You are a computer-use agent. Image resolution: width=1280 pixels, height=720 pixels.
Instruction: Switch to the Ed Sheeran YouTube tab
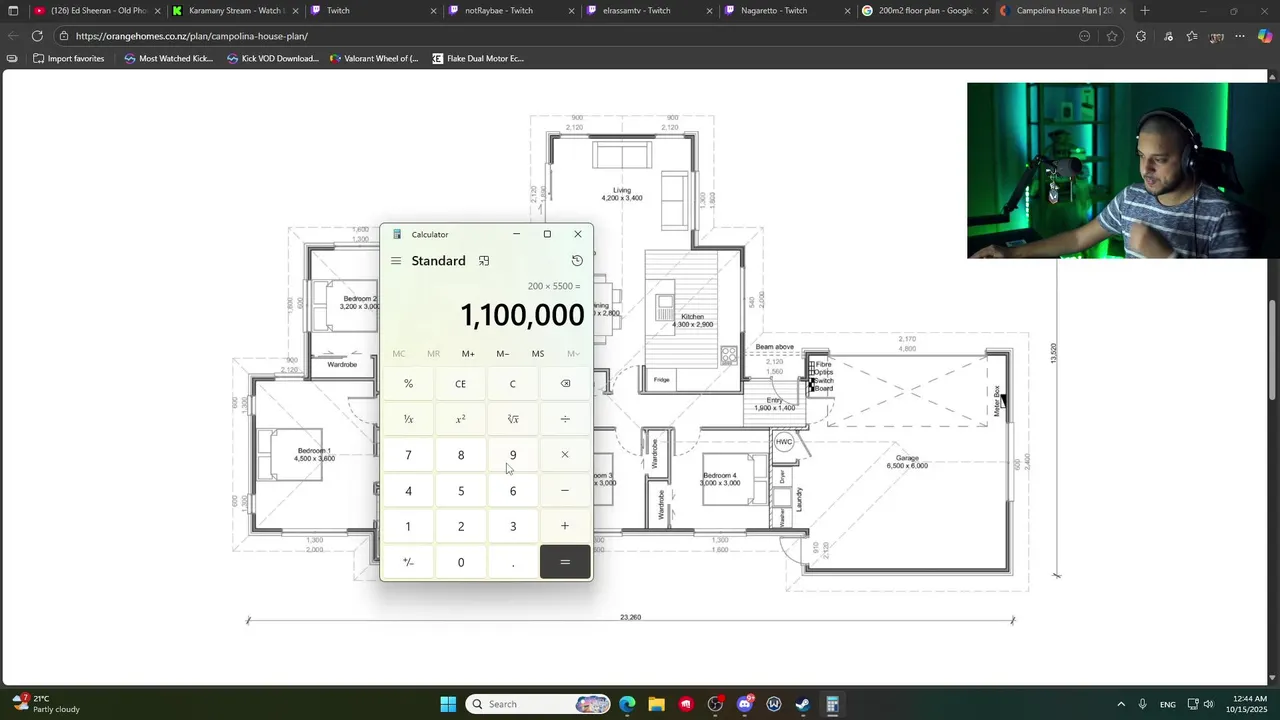point(95,11)
